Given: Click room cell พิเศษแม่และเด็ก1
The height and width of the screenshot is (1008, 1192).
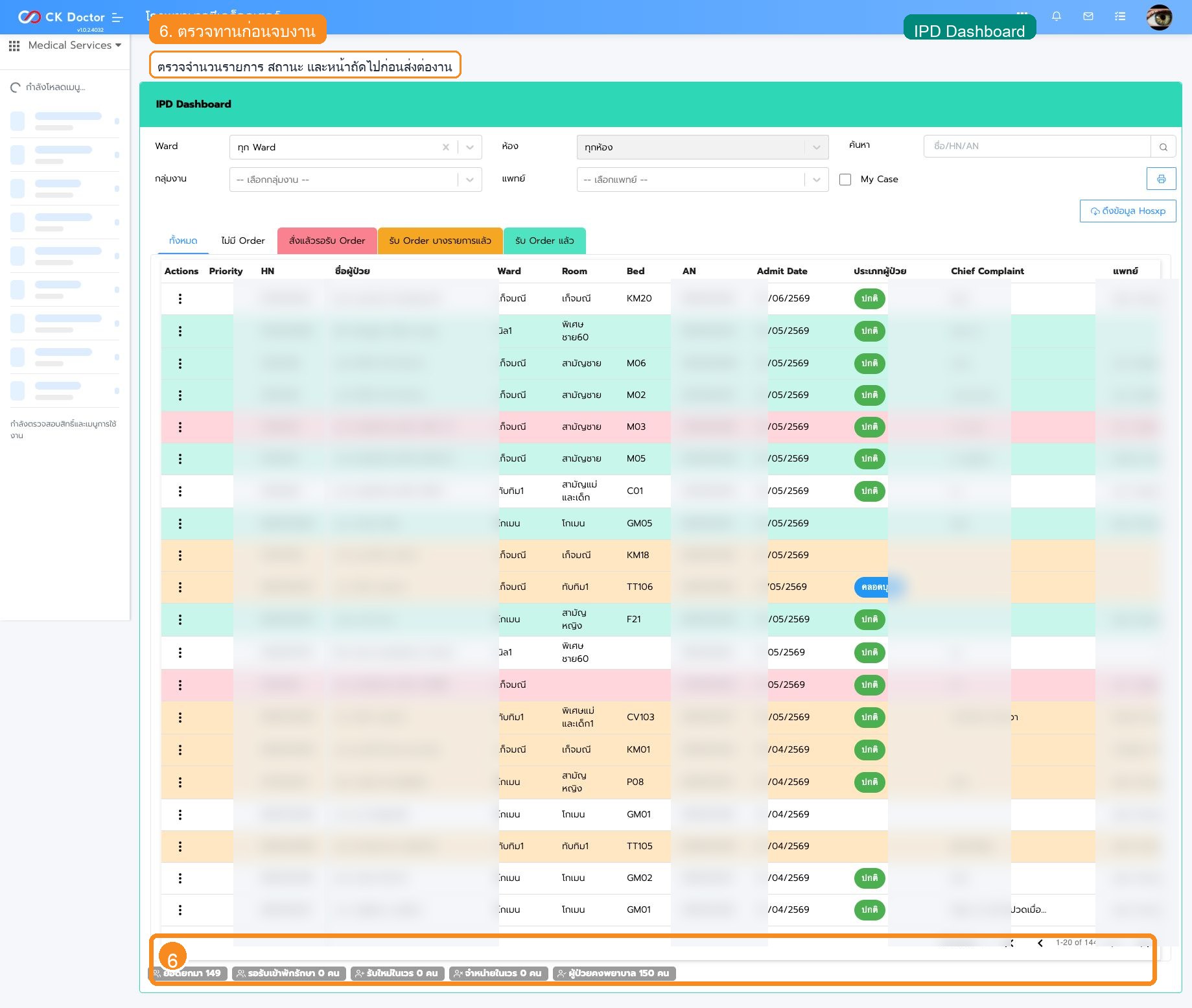Looking at the screenshot, I should click(x=578, y=718).
